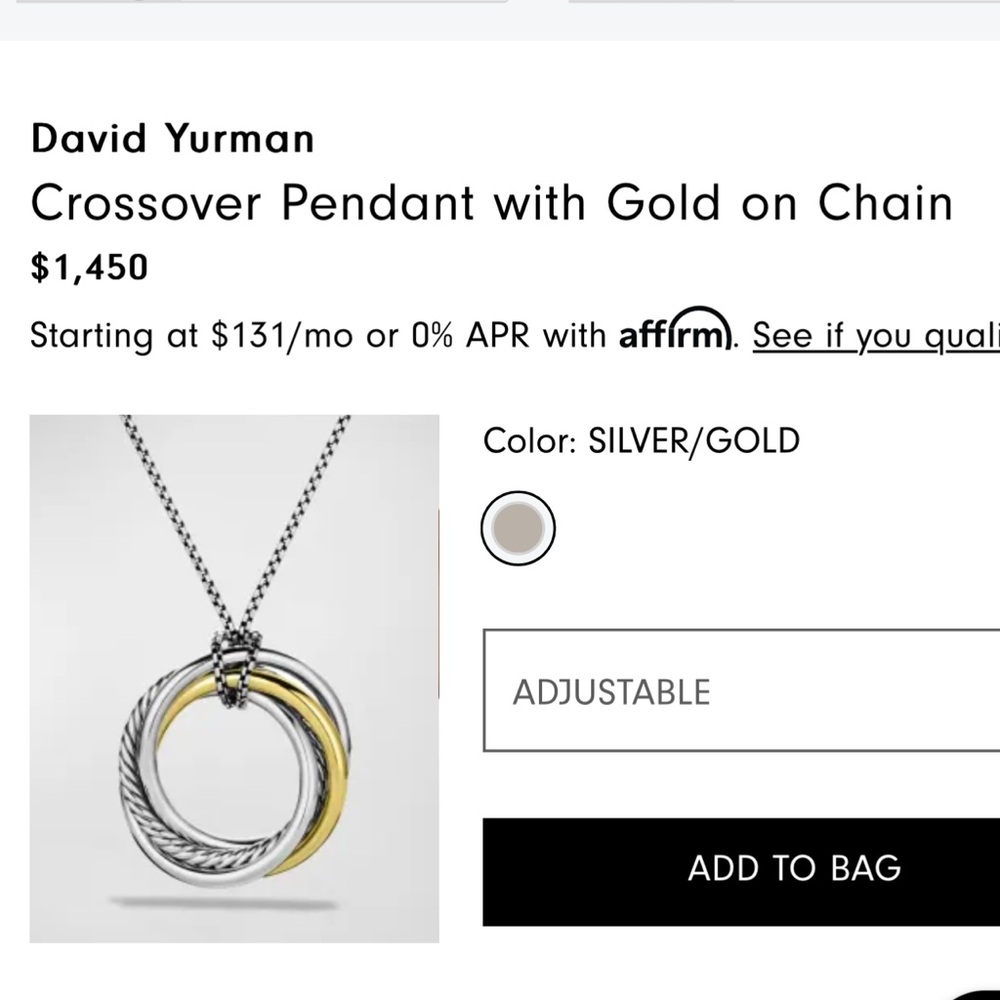Click the David Yurman brand name
The image size is (1000, 1000).
pyautogui.click(x=172, y=137)
